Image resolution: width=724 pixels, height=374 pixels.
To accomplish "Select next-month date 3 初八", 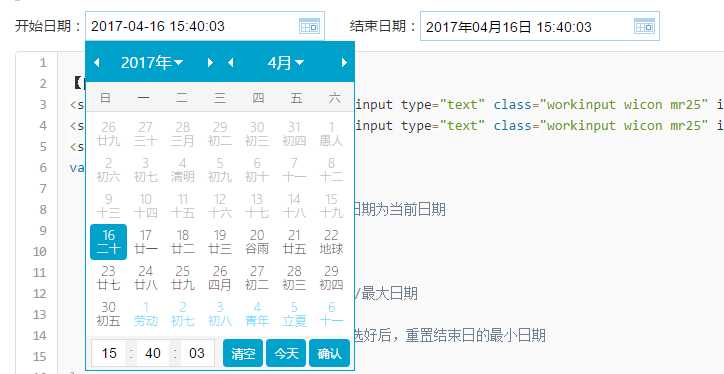I will [x=220, y=314].
